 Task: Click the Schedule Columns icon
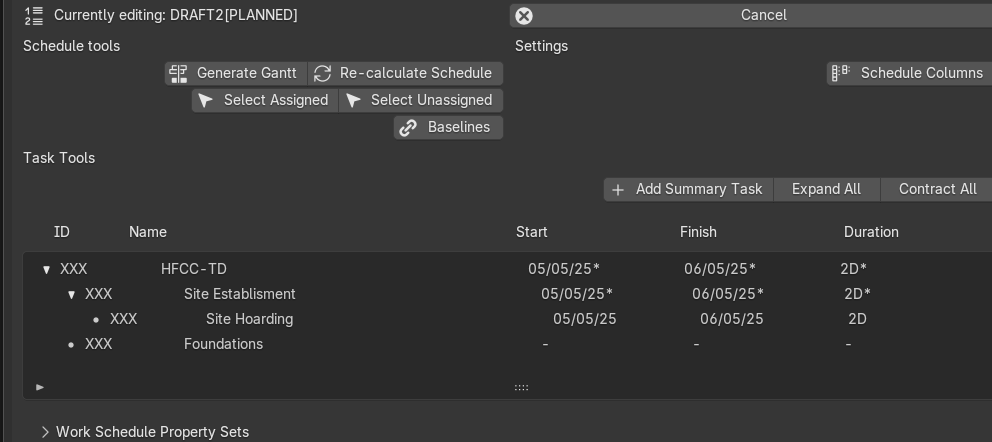tap(840, 73)
